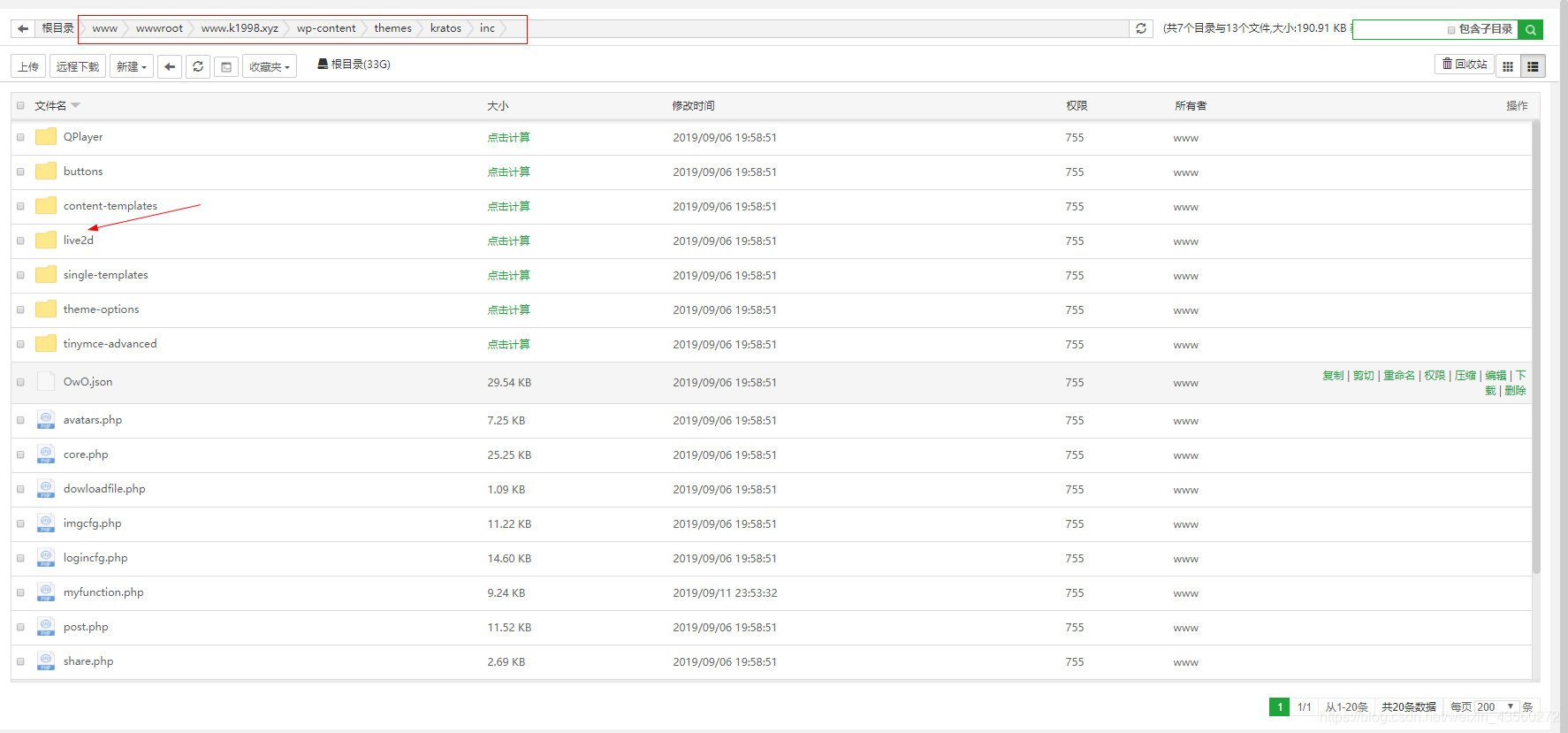Screen dimensions: 1568x733
Task: Click 根目录(33G) disk link
Action: tap(354, 64)
